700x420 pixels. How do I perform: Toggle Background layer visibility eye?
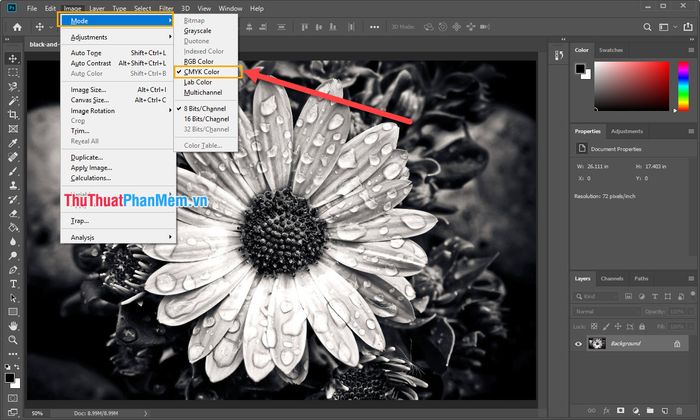(578, 344)
